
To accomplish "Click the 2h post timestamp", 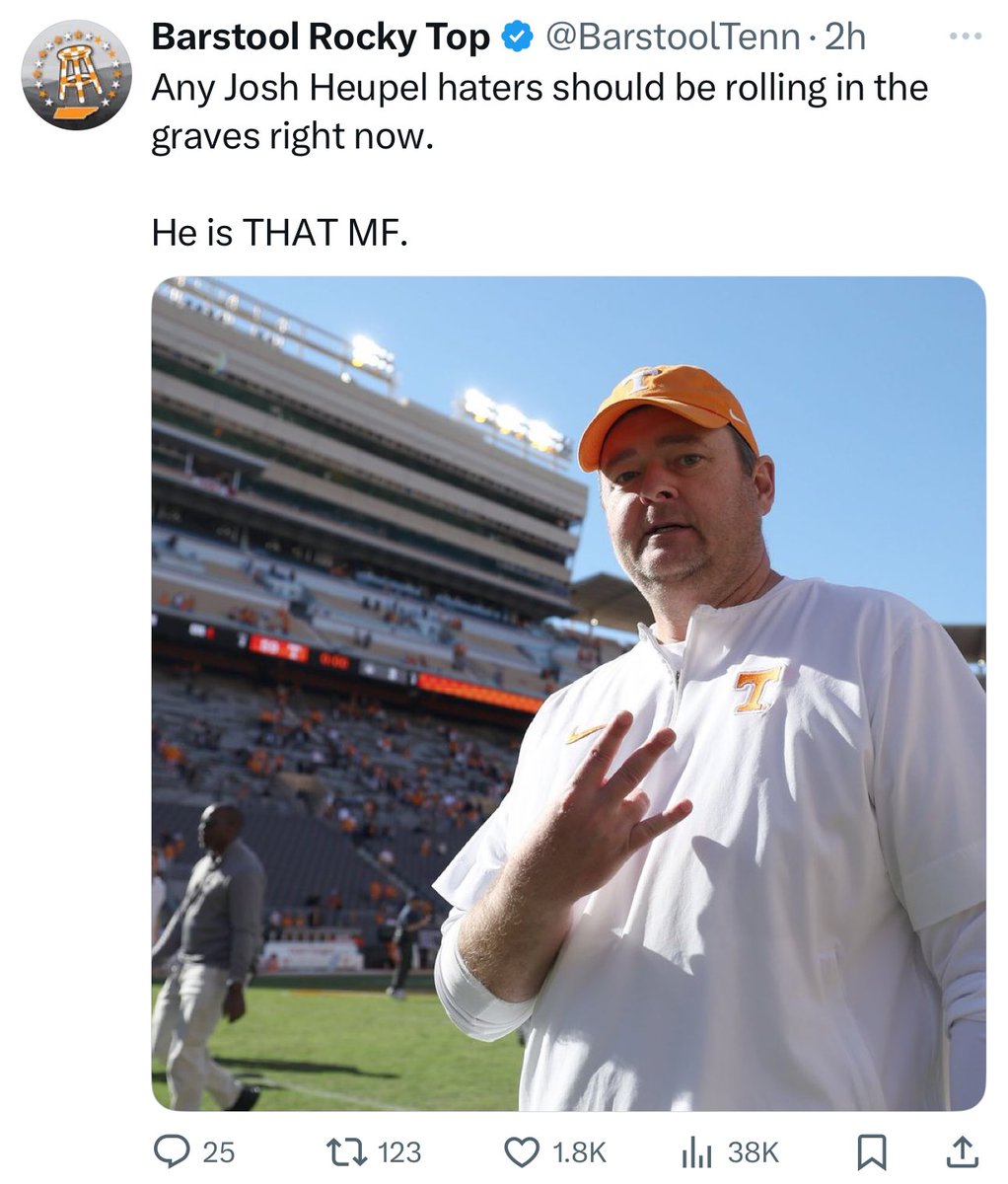I will point(845,37).
